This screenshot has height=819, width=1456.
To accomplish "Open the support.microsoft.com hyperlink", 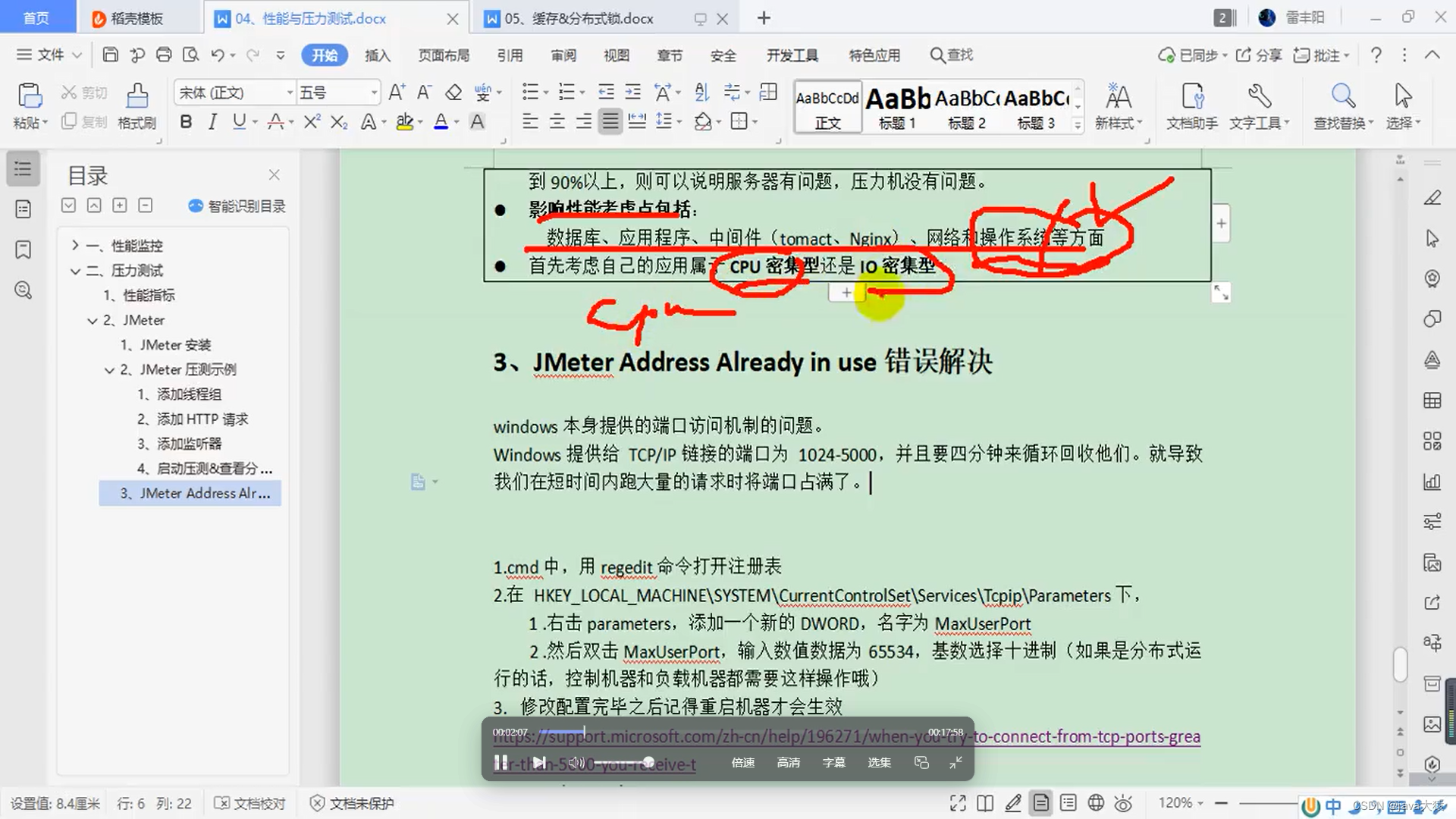I will pyautogui.click(x=1084, y=736).
